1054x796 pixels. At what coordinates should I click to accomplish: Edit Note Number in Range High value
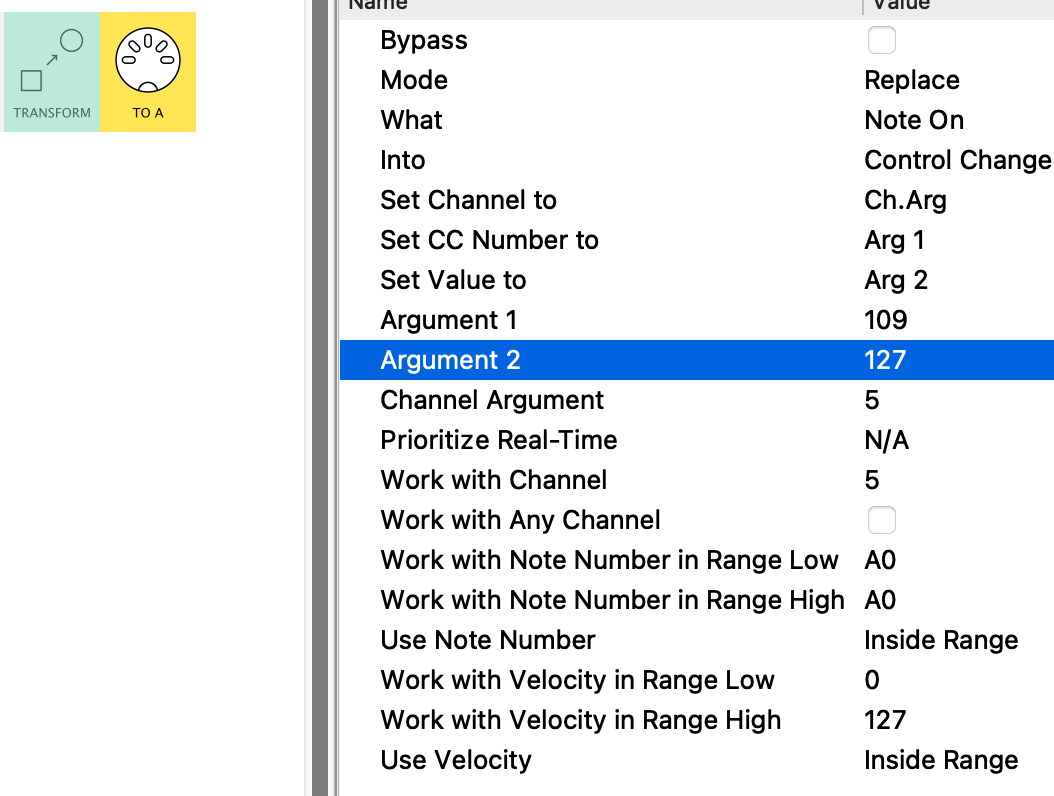880,600
